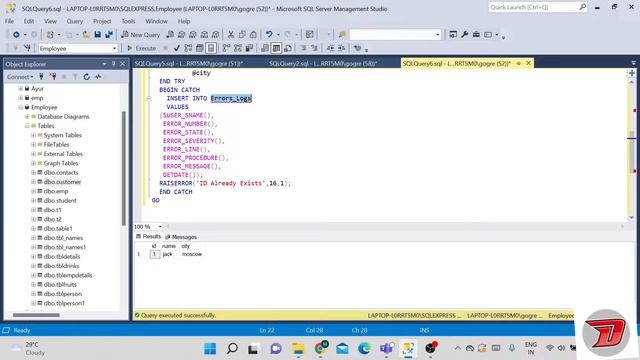Screen dimensions: 640x360
Task: Click the Copy toolbar icon
Action: (x=242, y=35)
